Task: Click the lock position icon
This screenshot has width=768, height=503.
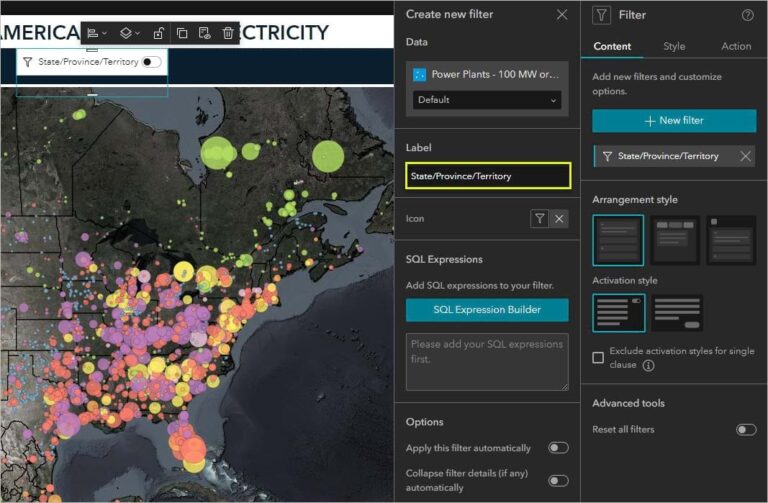Action: click(158, 33)
